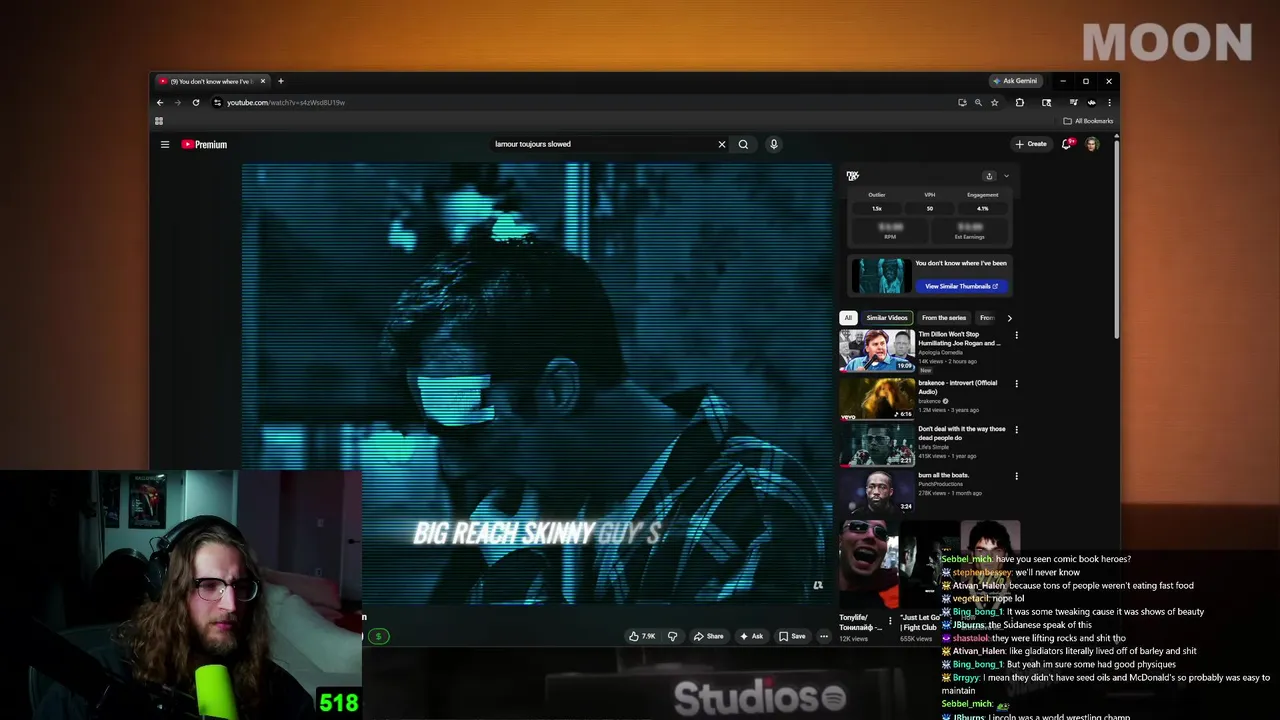Open 'brakence - introvert (Official Audio)' title
Viewport: 1280px width, 720px height.
click(x=957, y=387)
